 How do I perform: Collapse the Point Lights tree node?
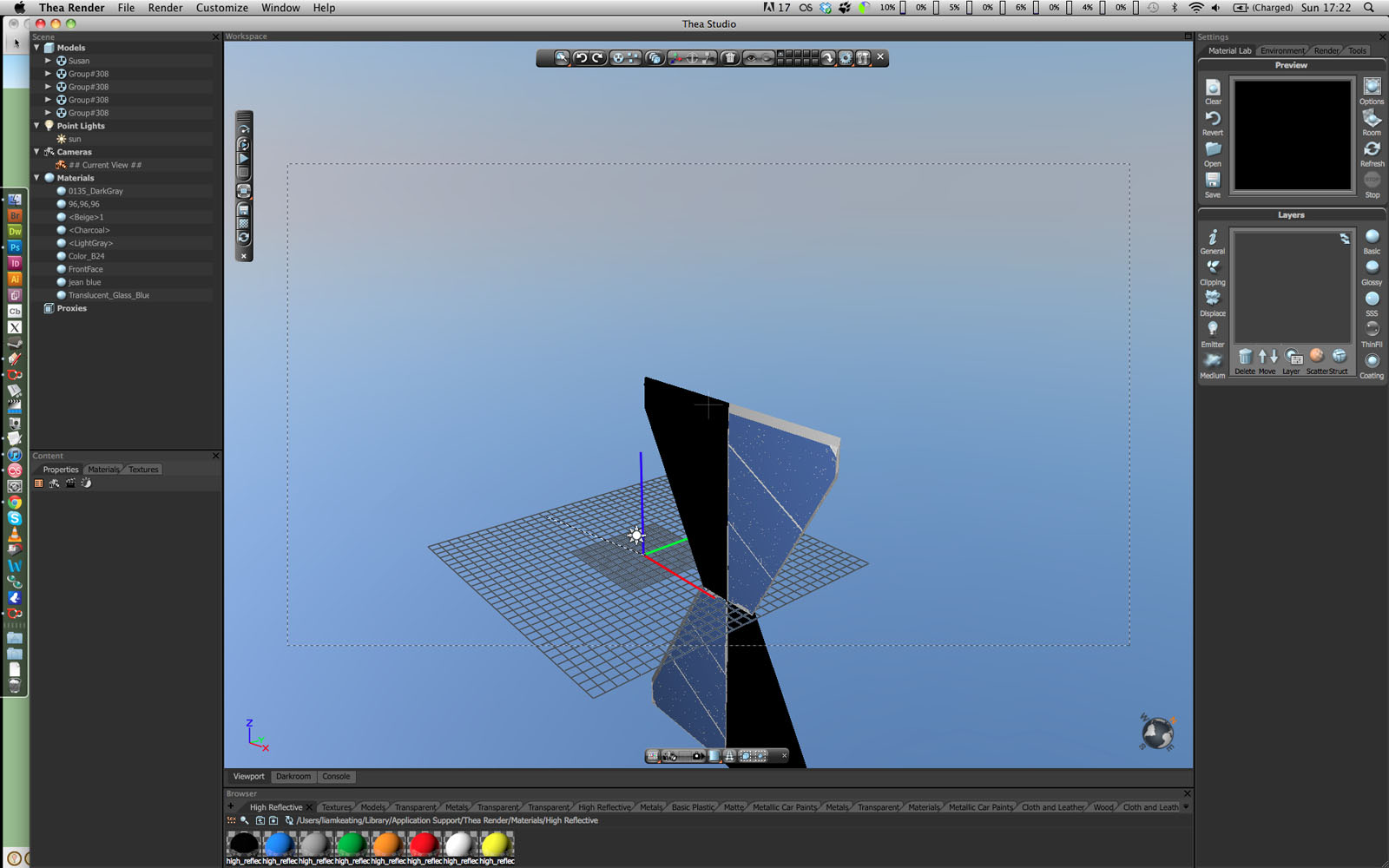(37, 126)
